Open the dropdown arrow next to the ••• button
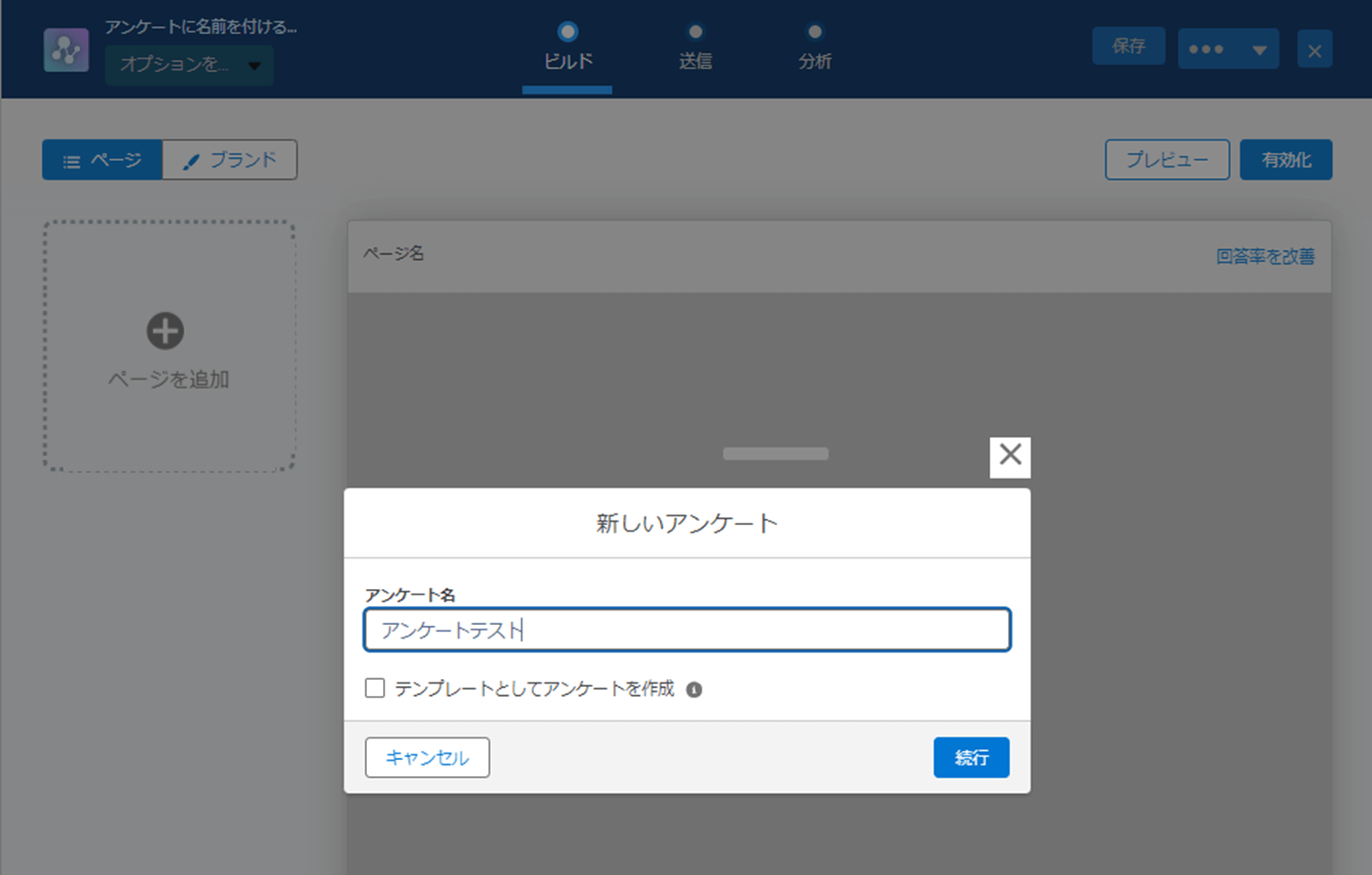 click(1259, 49)
